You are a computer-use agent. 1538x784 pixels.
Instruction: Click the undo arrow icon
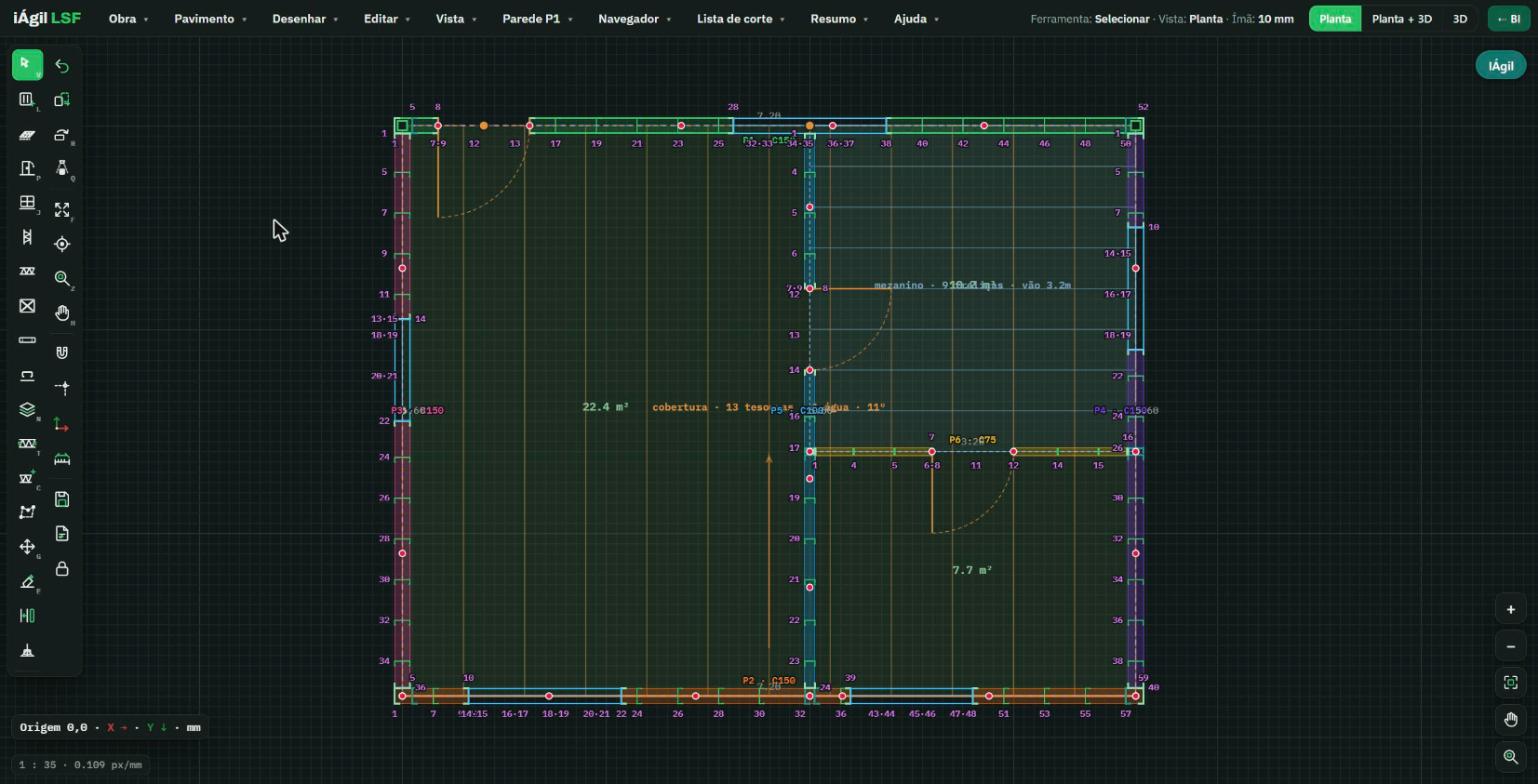62,66
